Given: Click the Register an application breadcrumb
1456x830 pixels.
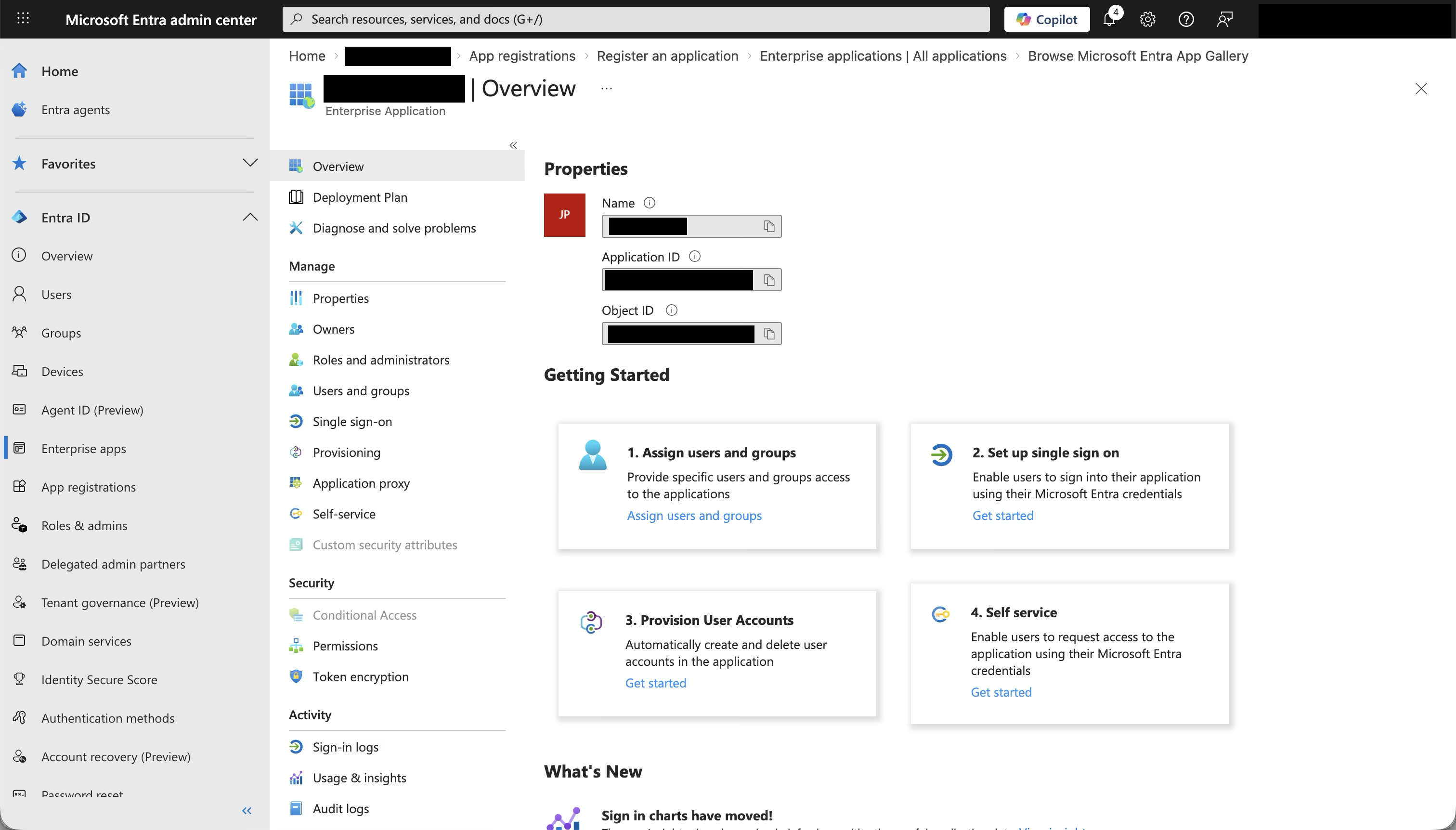Looking at the screenshot, I should click(667, 56).
